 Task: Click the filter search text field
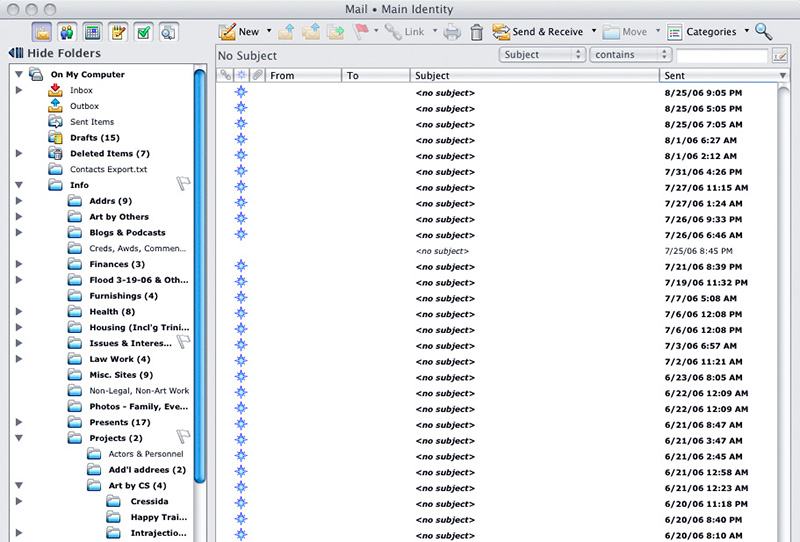(721, 56)
